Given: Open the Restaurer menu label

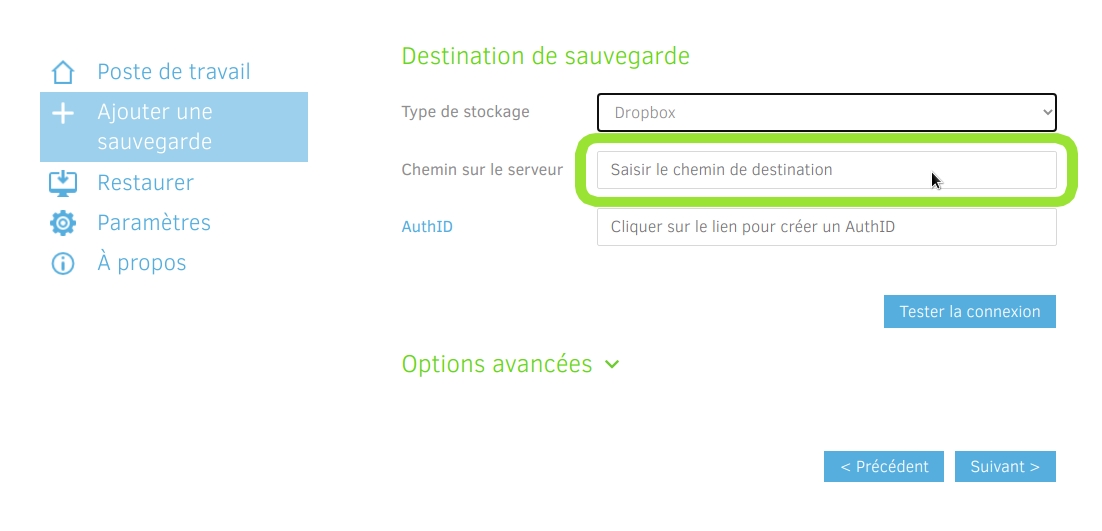Looking at the screenshot, I should (x=146, y=183).
